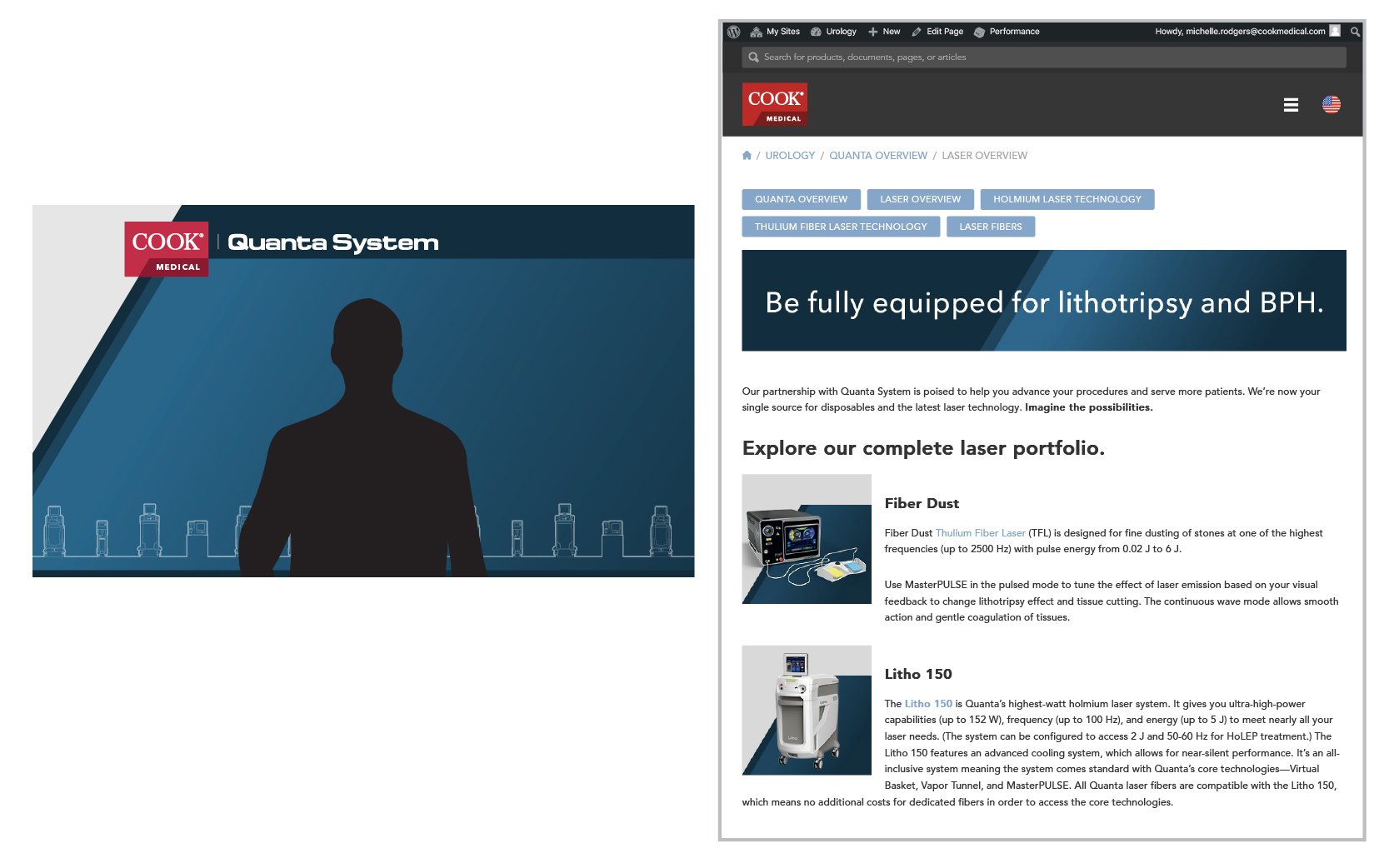Select the Laser Overview tab button
The width and height of the screenshot is (1389, 868).
pyautogui.click(x=920, y=199)
